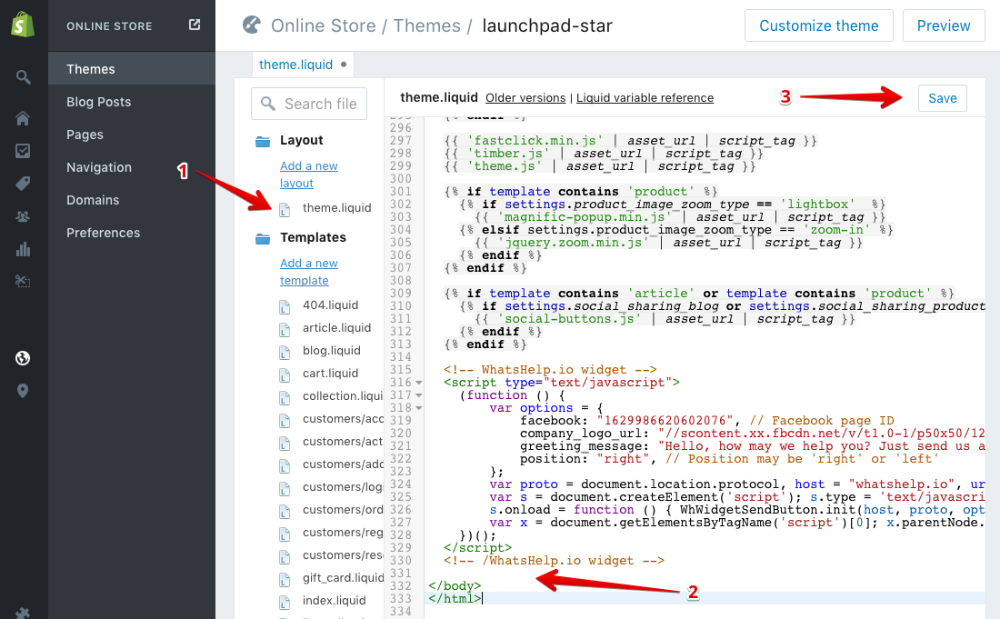Screen dimensions: 1000x619
Task: Click the Layout section heading
Action: tap(302, 140)
